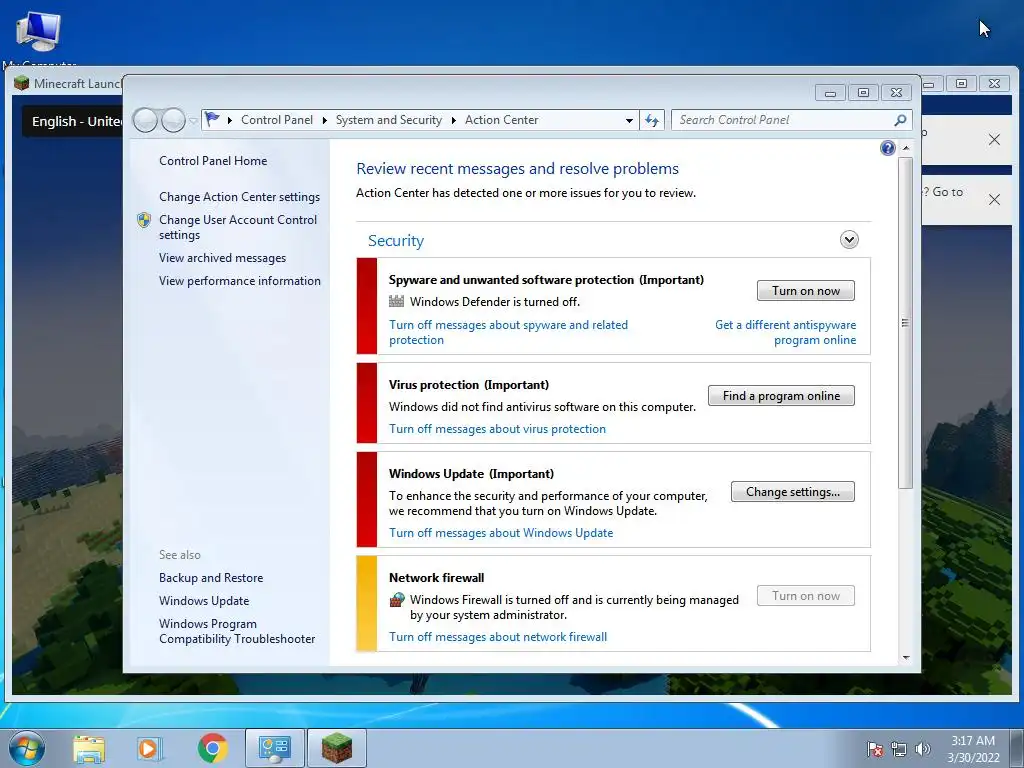Select Action Center breadcrumb
Viewport: 1024px width, 768px height.
502,120
